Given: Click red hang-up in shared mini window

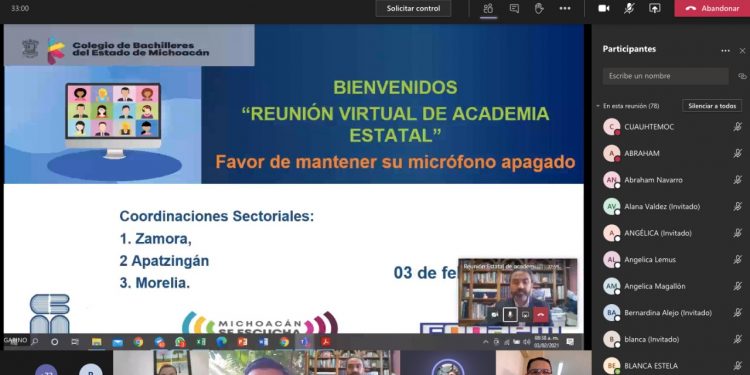Looking at the screenshot, I should point(541,314).
